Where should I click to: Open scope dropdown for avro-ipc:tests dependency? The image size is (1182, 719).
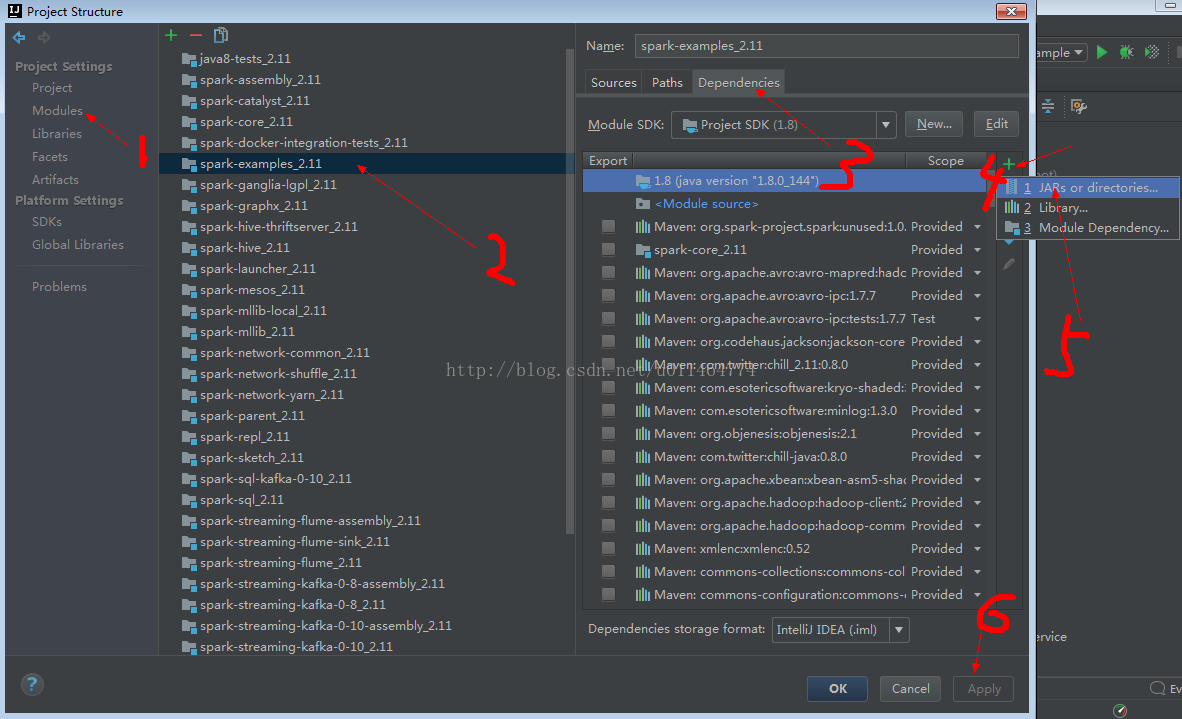[977, 319]
